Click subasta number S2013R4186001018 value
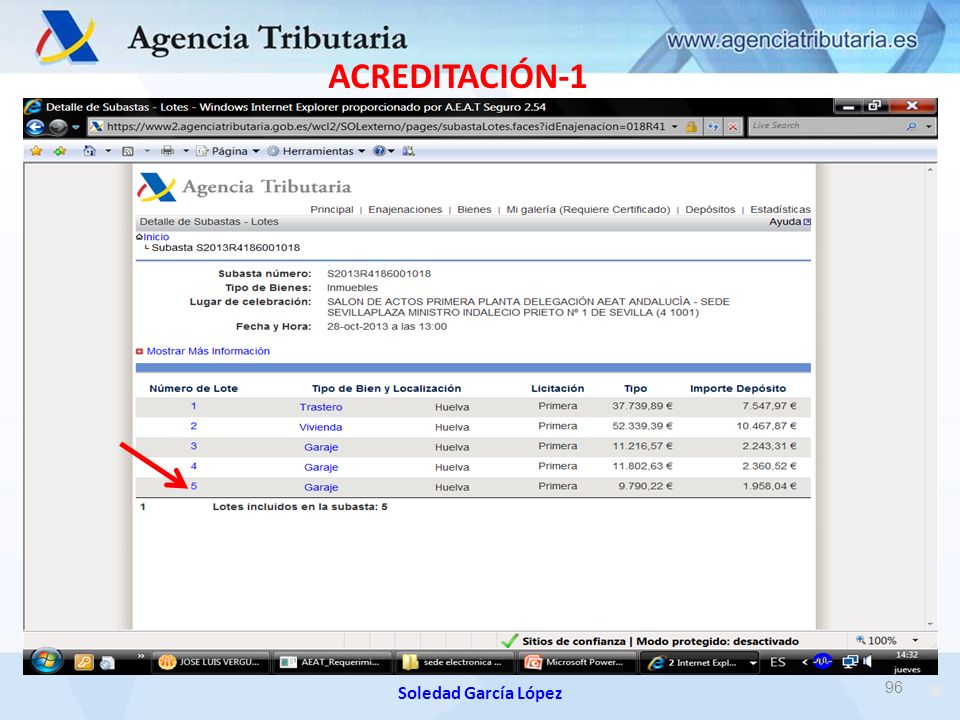This screenshot has height=720, width=960. tap(379, 274)
